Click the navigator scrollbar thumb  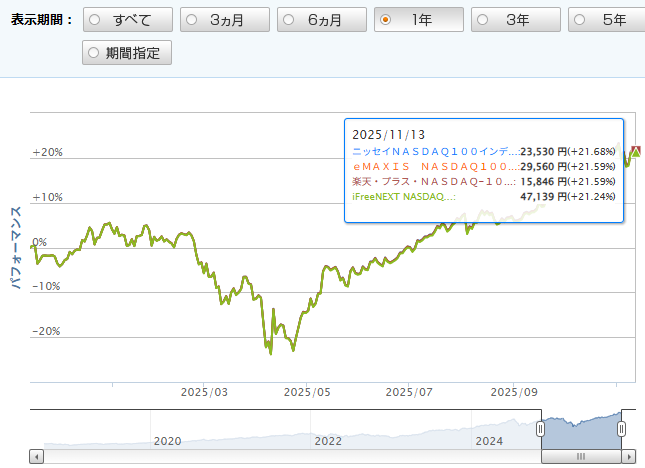[x=580, y=456]
